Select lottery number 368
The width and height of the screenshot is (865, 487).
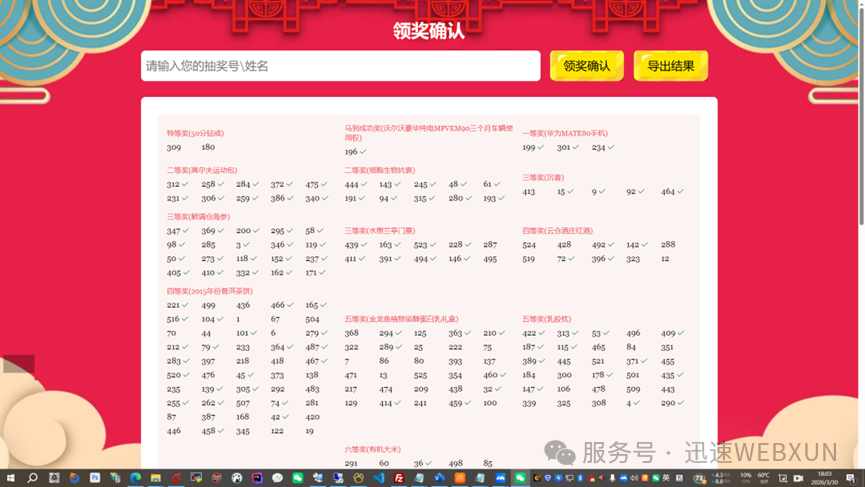tap(351, 333)
